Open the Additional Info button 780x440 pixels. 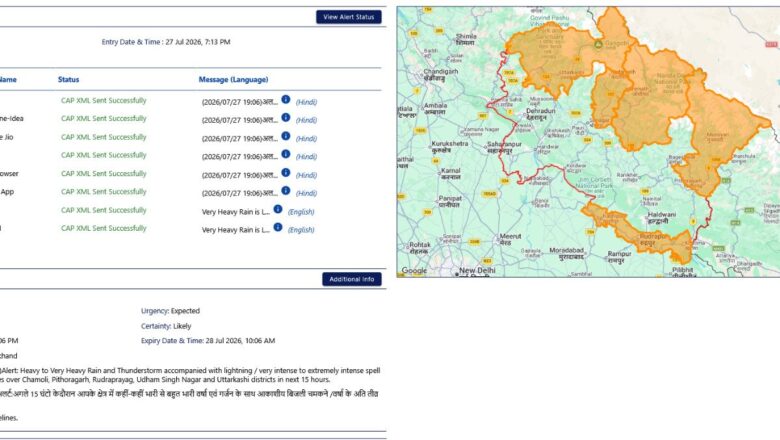click(352, 279)
